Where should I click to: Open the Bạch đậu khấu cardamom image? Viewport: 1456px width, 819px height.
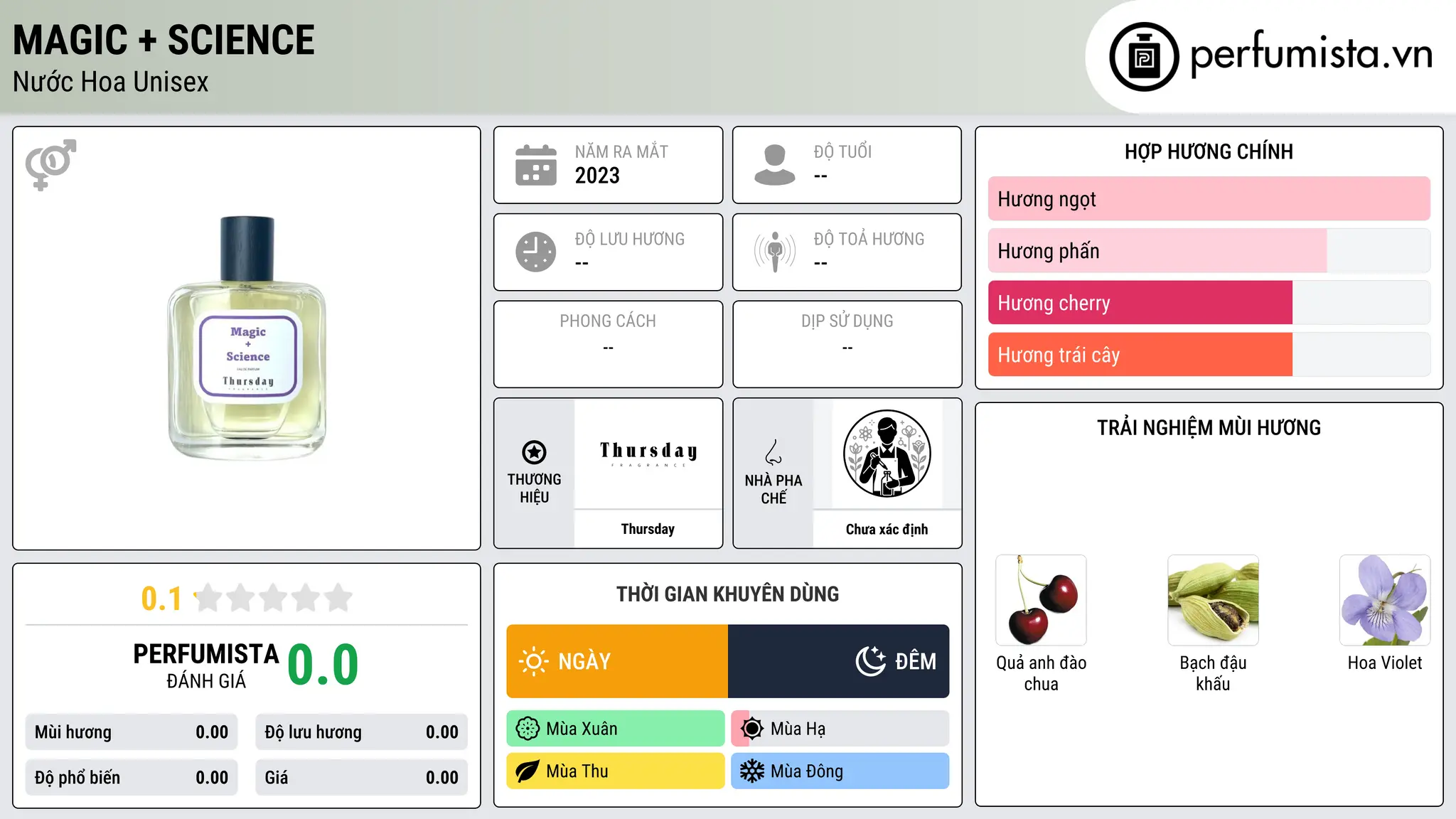(1213, 600)
